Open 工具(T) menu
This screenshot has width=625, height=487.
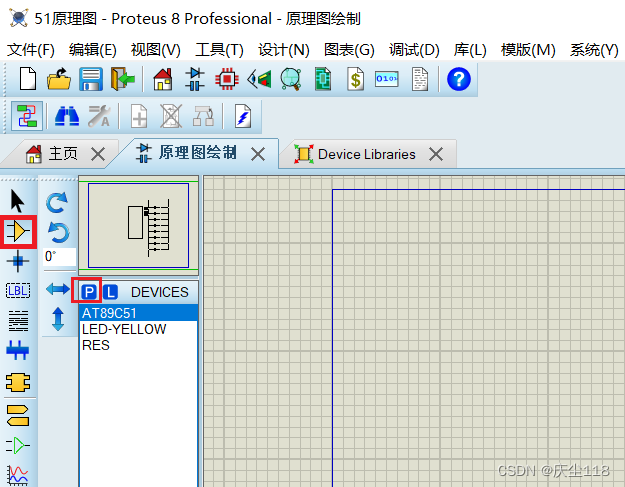(x=219, y=50)
